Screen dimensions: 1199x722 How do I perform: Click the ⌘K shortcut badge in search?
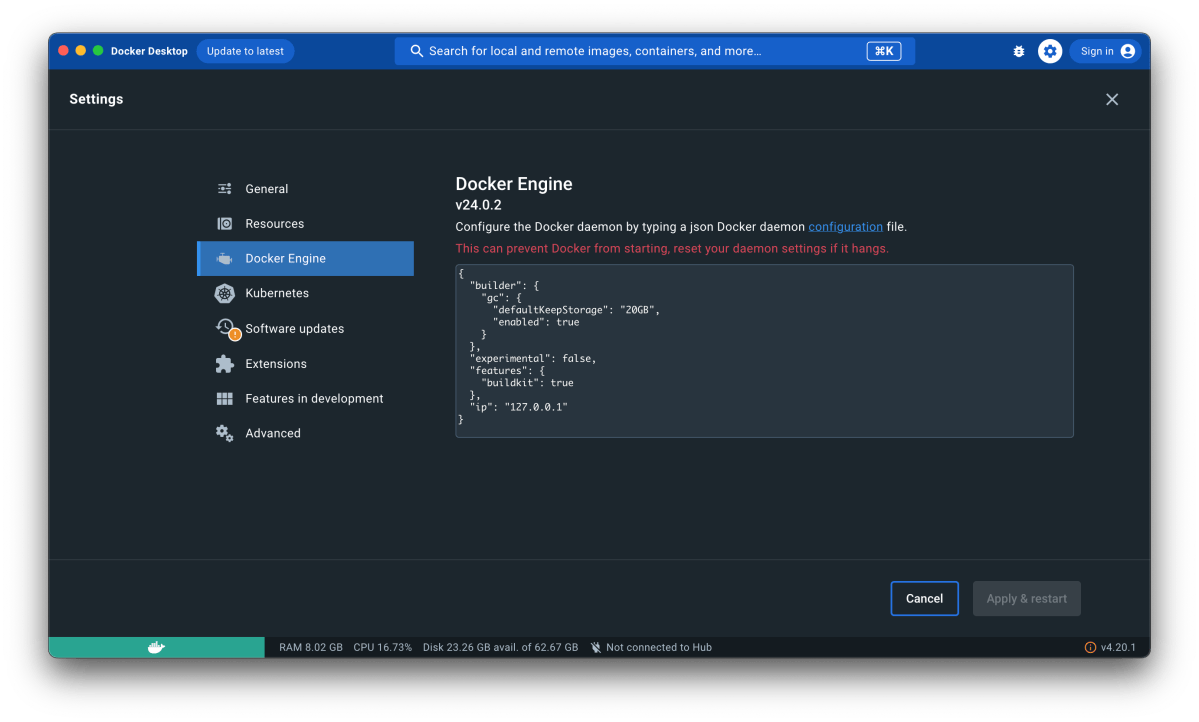tap(883, 51)
